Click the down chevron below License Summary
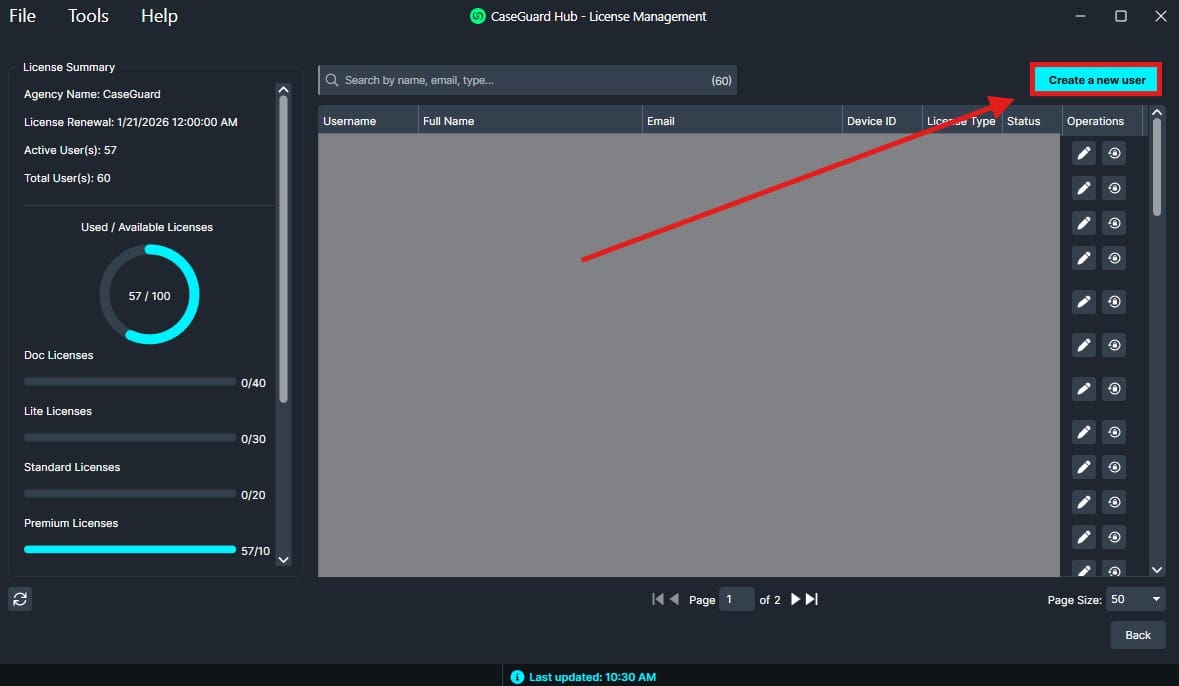The width and height of the screenshot is (1179, 686). [x=283, y=561]
